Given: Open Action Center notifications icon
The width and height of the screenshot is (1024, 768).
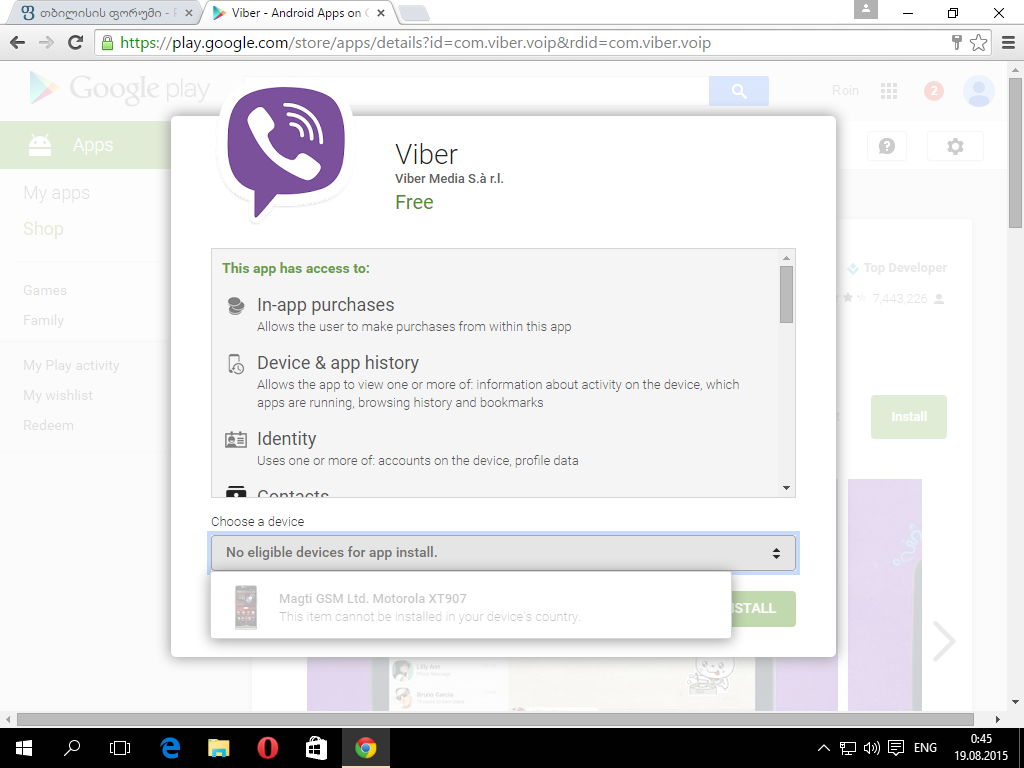Looking at the screenshot, I should point(896,748).
